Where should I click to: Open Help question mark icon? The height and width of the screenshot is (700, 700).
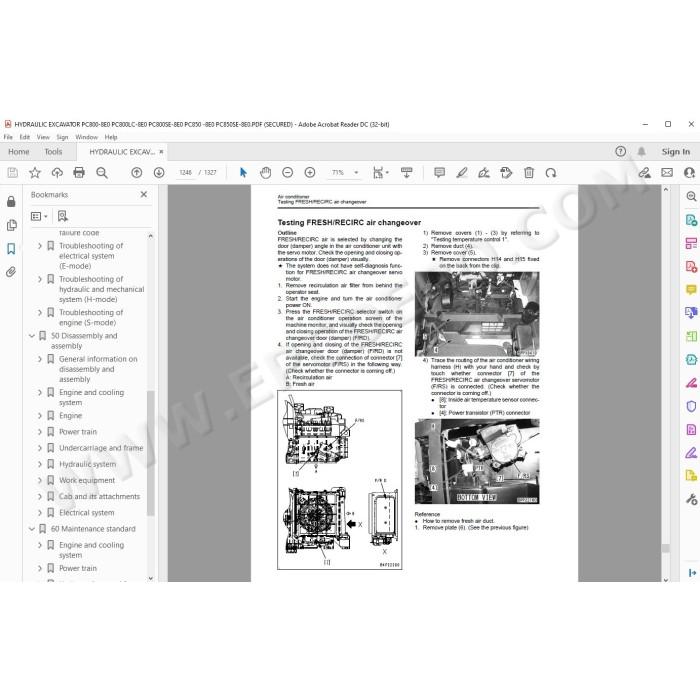point(621,151)
